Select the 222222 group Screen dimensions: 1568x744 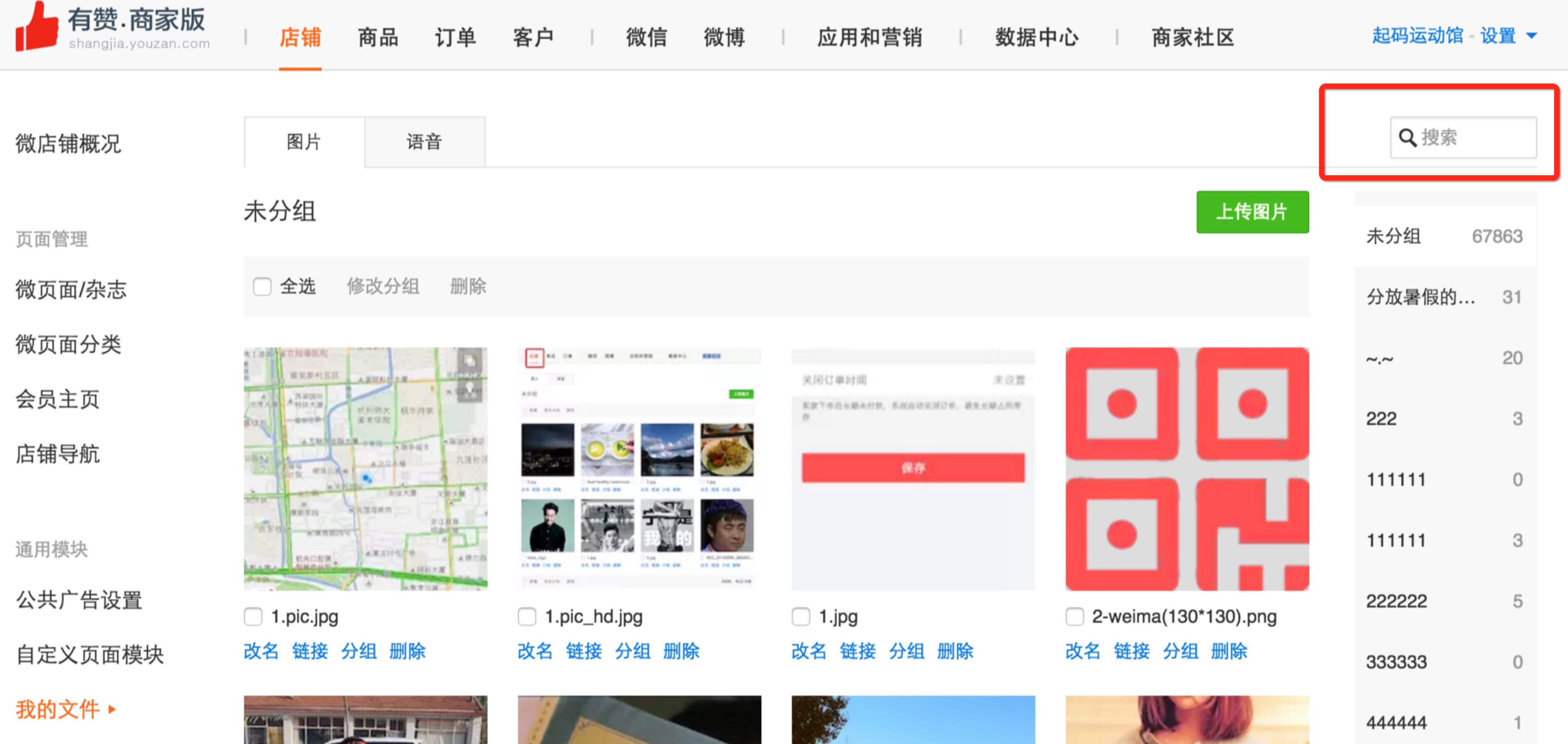click(x=1446, y=601)
